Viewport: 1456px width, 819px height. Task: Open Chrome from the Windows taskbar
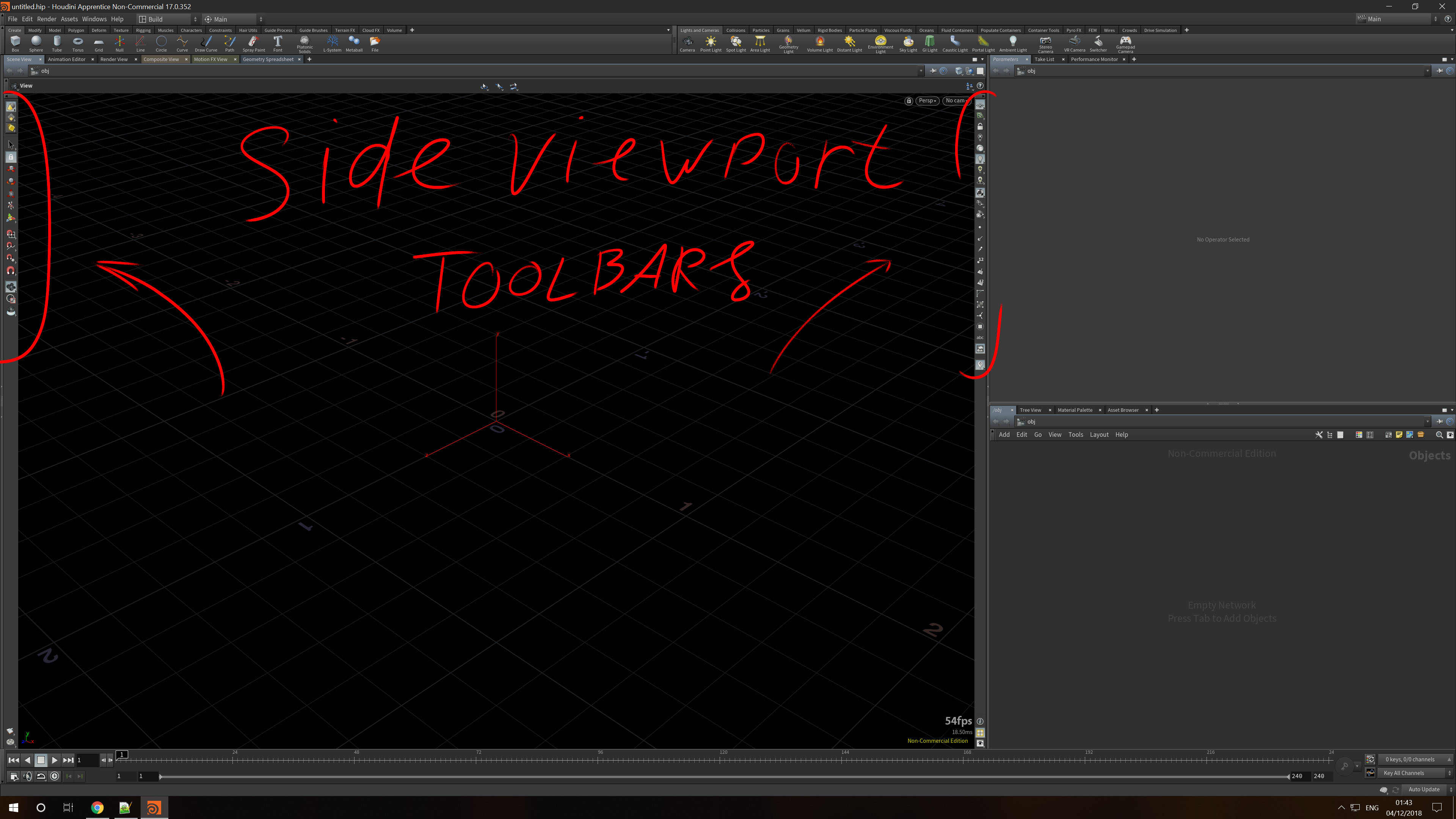pos(97,808)
